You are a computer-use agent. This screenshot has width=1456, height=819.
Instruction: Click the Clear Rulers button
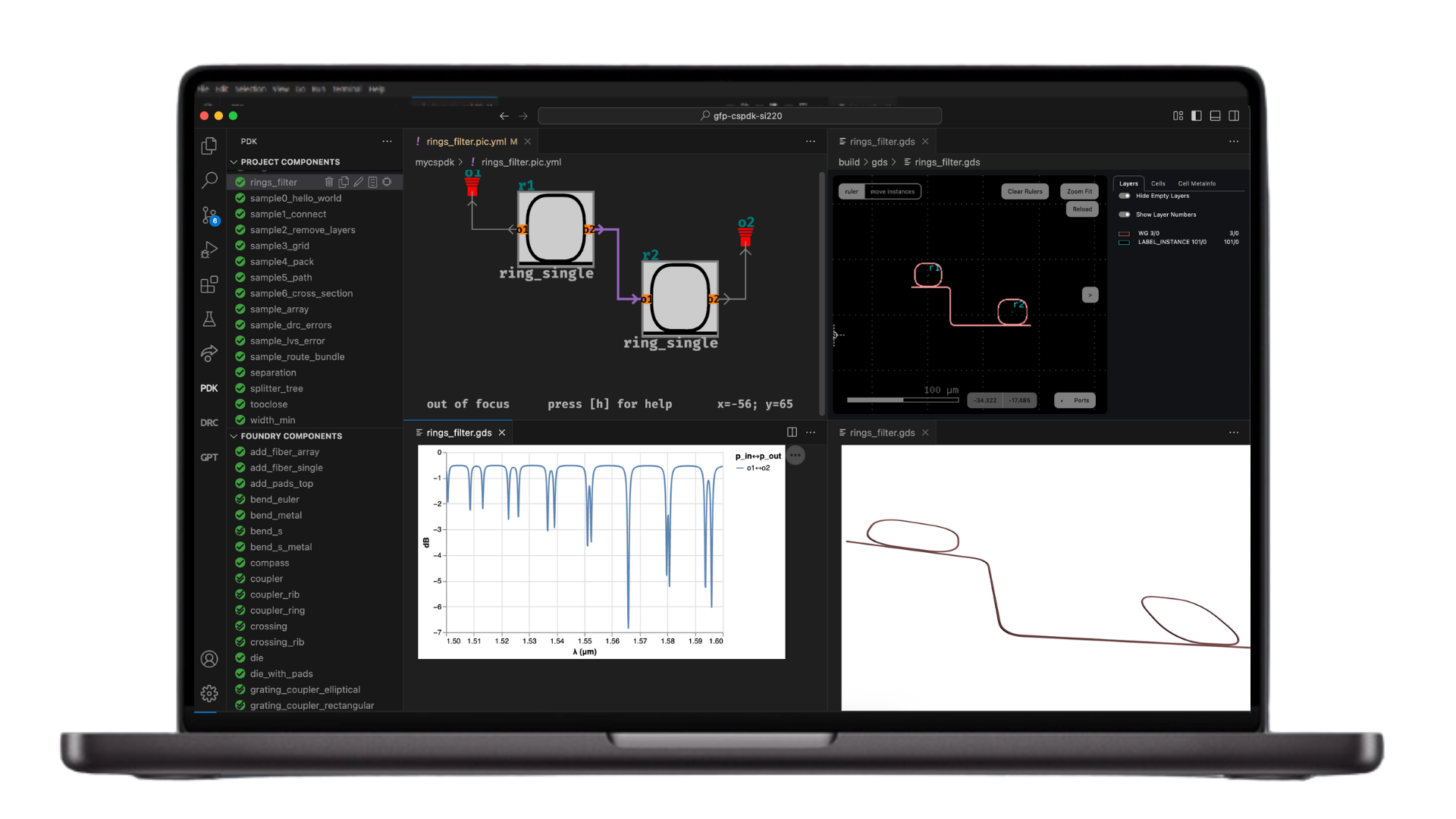[1025, 192]
